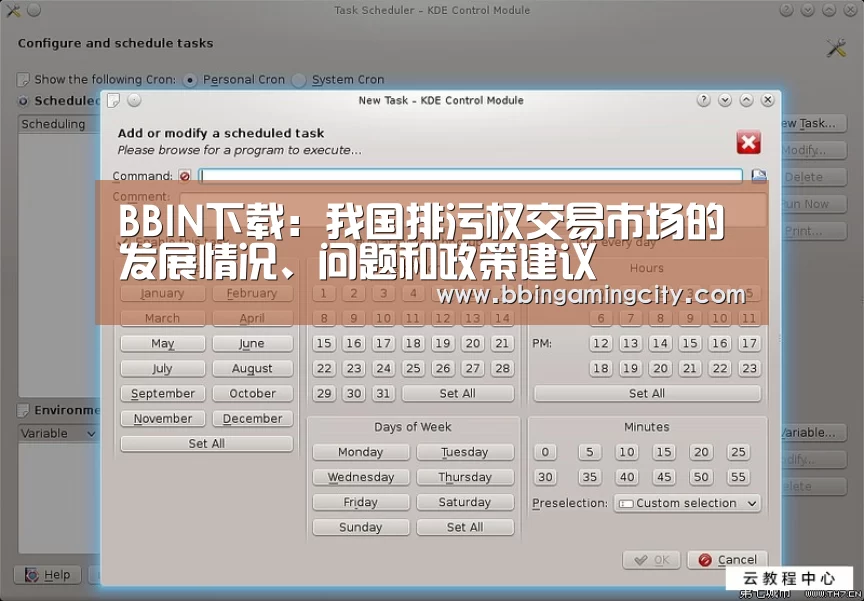Click Set All for Days of Week
Image resolution: width=864 pixels, height=601 pixels.
click(x=465, y=527)
